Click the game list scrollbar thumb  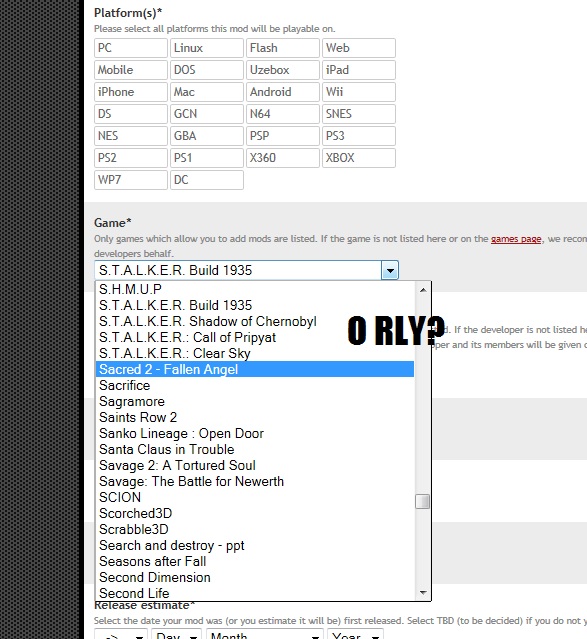pyautogui.click(x=423, y=502)
